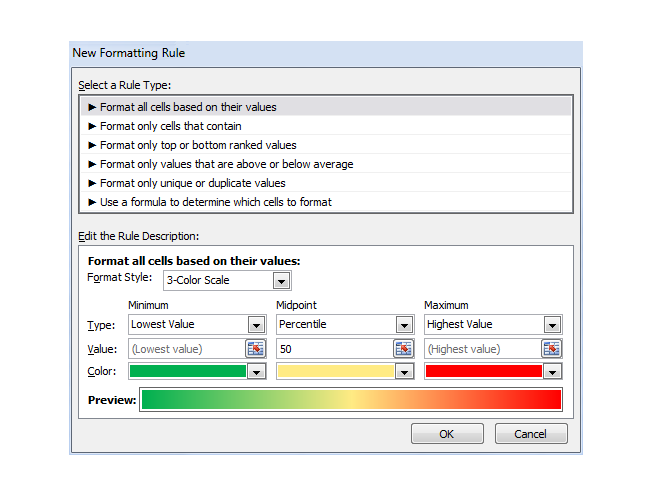Screen dimensions: 652x500
Task: Click the Maximum value input field
Action: (x=483, y=349)
